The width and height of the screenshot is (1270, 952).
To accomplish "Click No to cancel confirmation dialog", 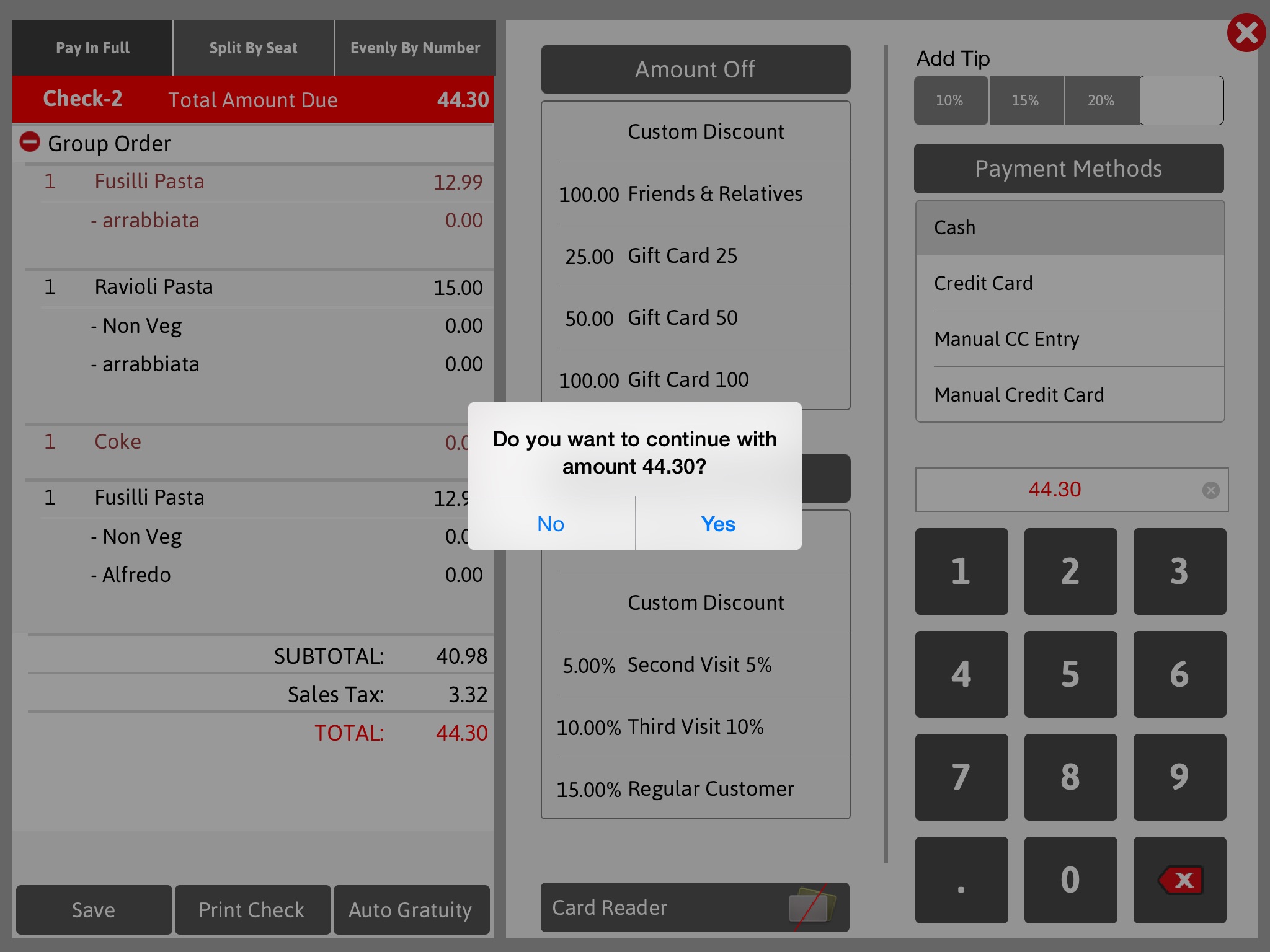I will [551, 523].
